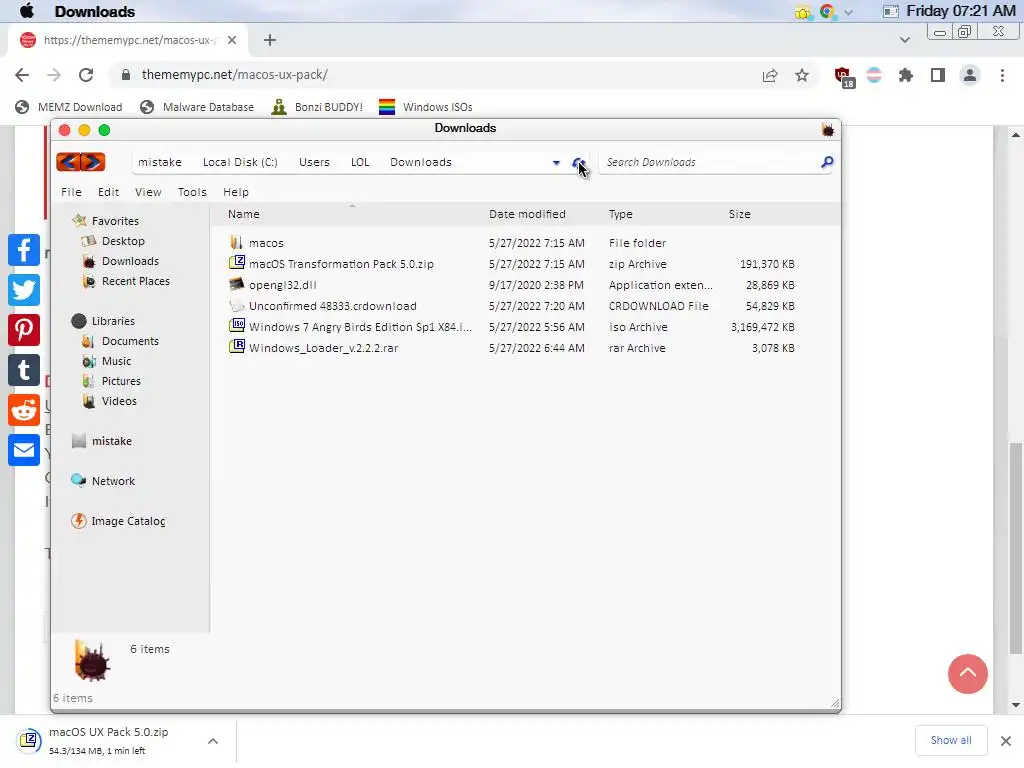Select Music library in sidebar
Image resolution: width=1024 pixels, height=768 pixels.
(x=116, y=361)
